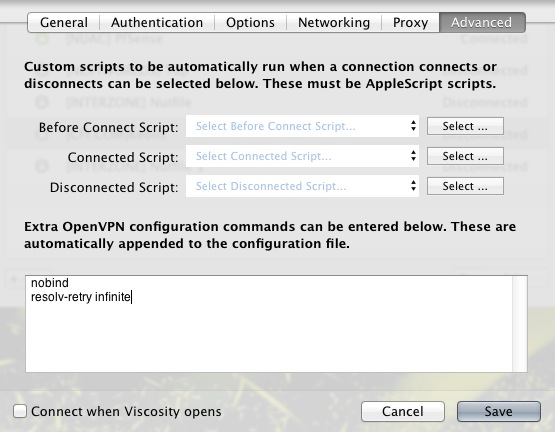The image size is (555, 432).
Task: Select the Options tab
Action: [x=250, y=23]
